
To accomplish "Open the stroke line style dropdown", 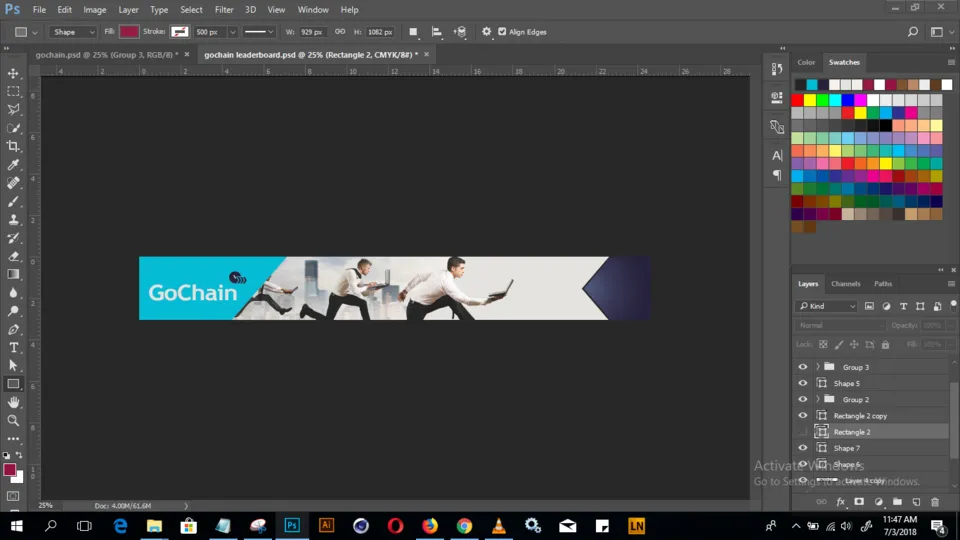I will [258, 32].
